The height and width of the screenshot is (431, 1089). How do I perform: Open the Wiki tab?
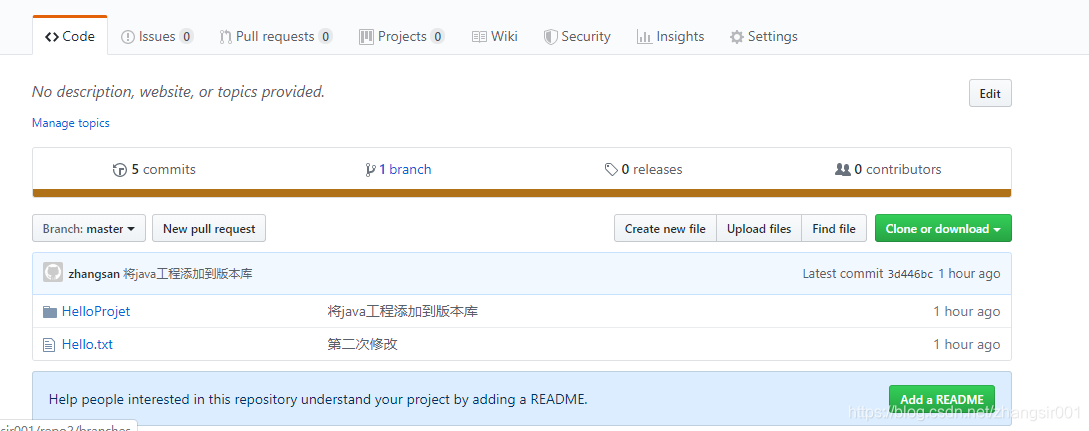point(494,37)
